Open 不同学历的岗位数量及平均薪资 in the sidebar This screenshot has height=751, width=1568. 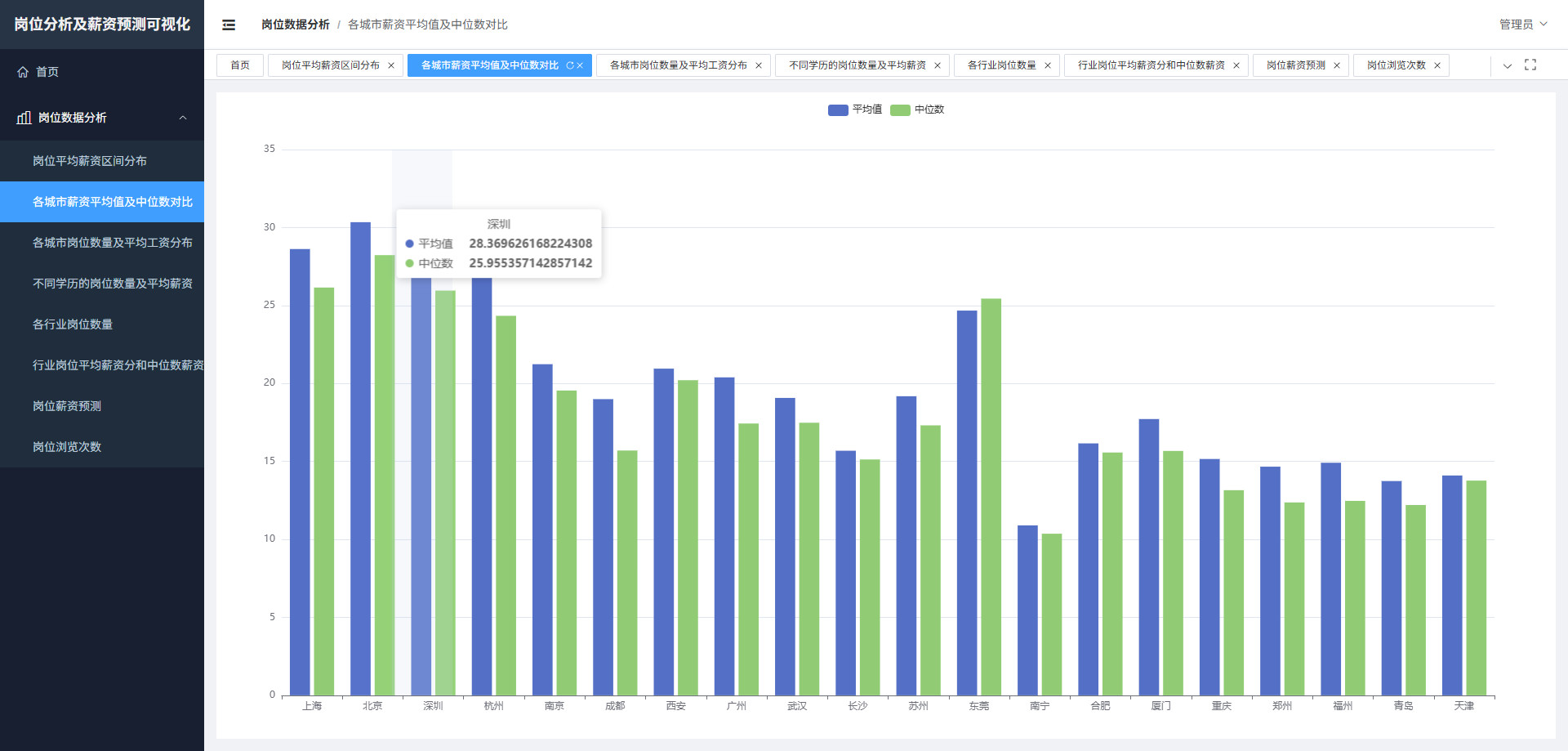102,284
